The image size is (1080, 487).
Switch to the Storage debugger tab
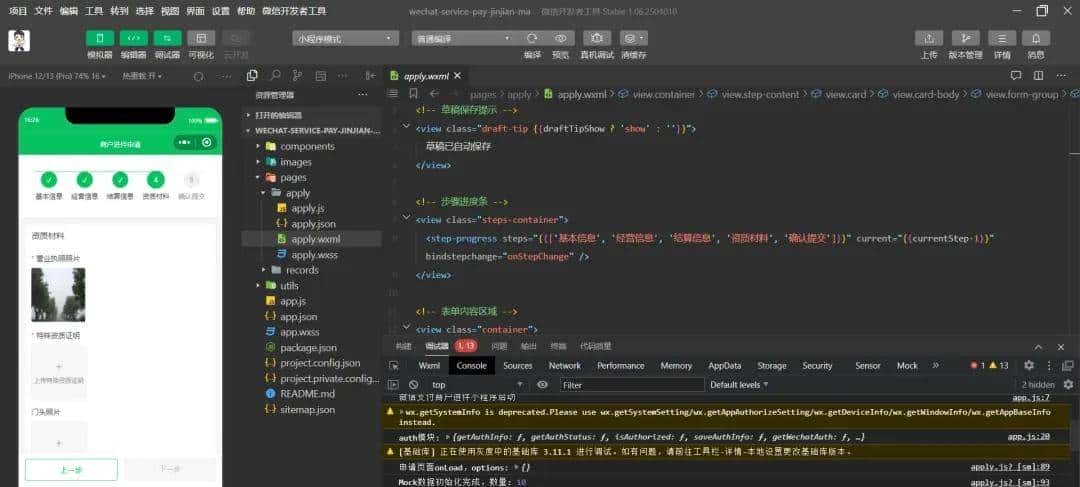pyautogui.click(x=771, y=366)
